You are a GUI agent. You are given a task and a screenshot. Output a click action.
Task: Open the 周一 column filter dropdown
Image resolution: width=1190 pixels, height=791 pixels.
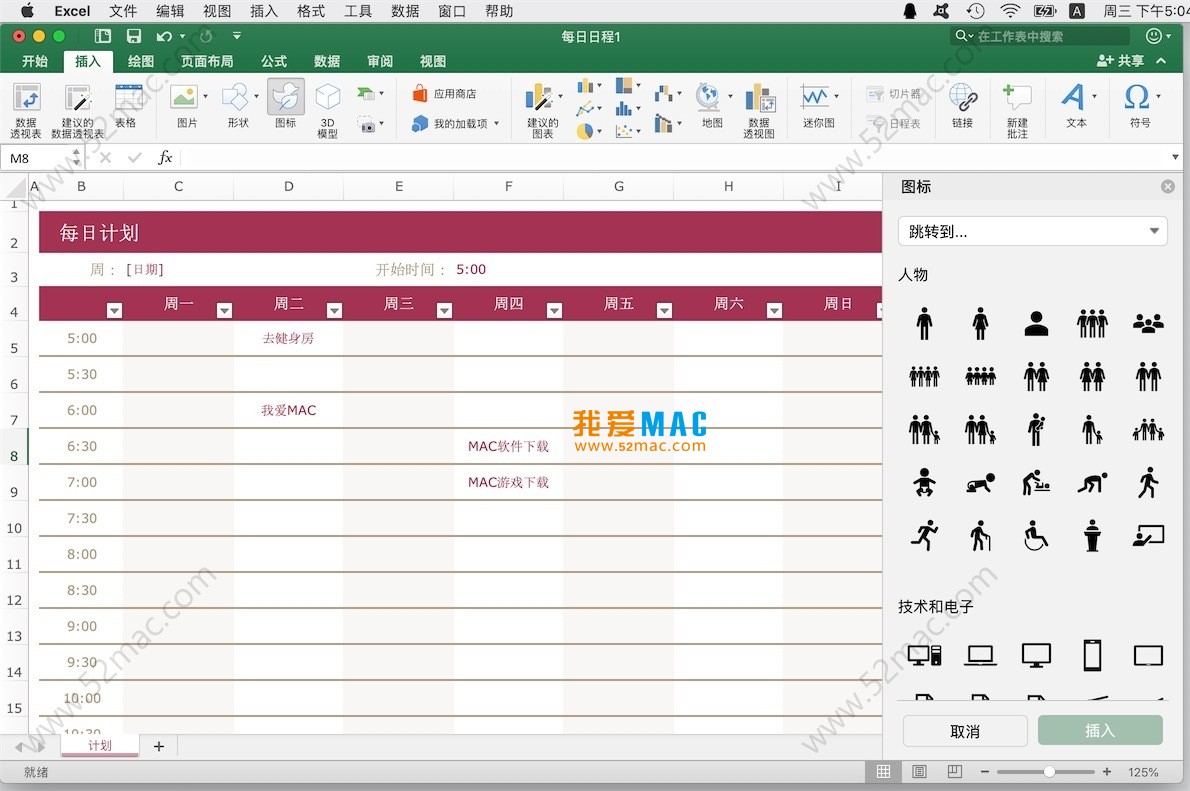click(x=224, y=310)
